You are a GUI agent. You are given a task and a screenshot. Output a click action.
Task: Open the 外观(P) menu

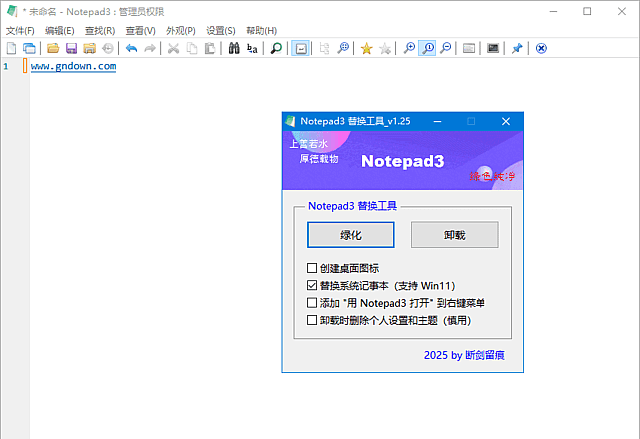point(181,31)
